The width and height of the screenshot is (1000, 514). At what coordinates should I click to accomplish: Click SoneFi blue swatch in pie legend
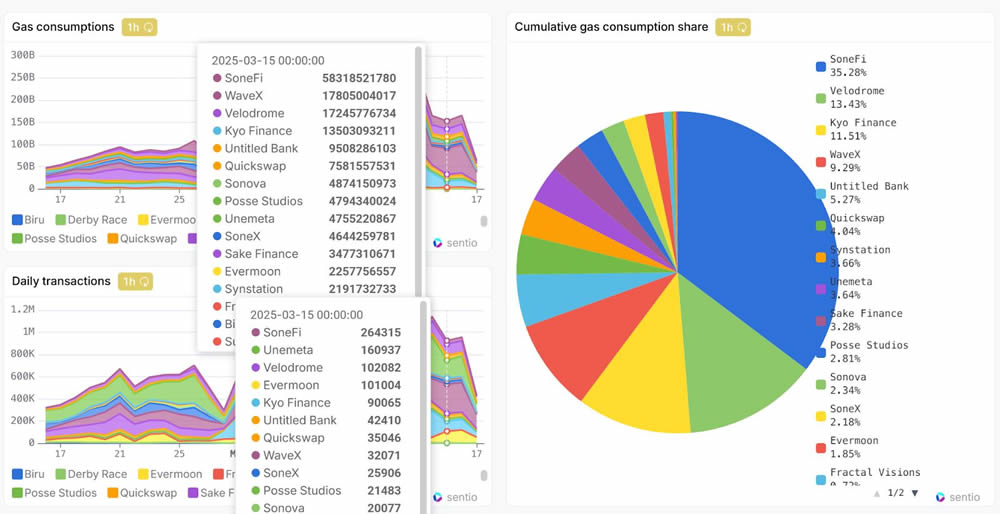pyautogui.click(x=821, y=66)
